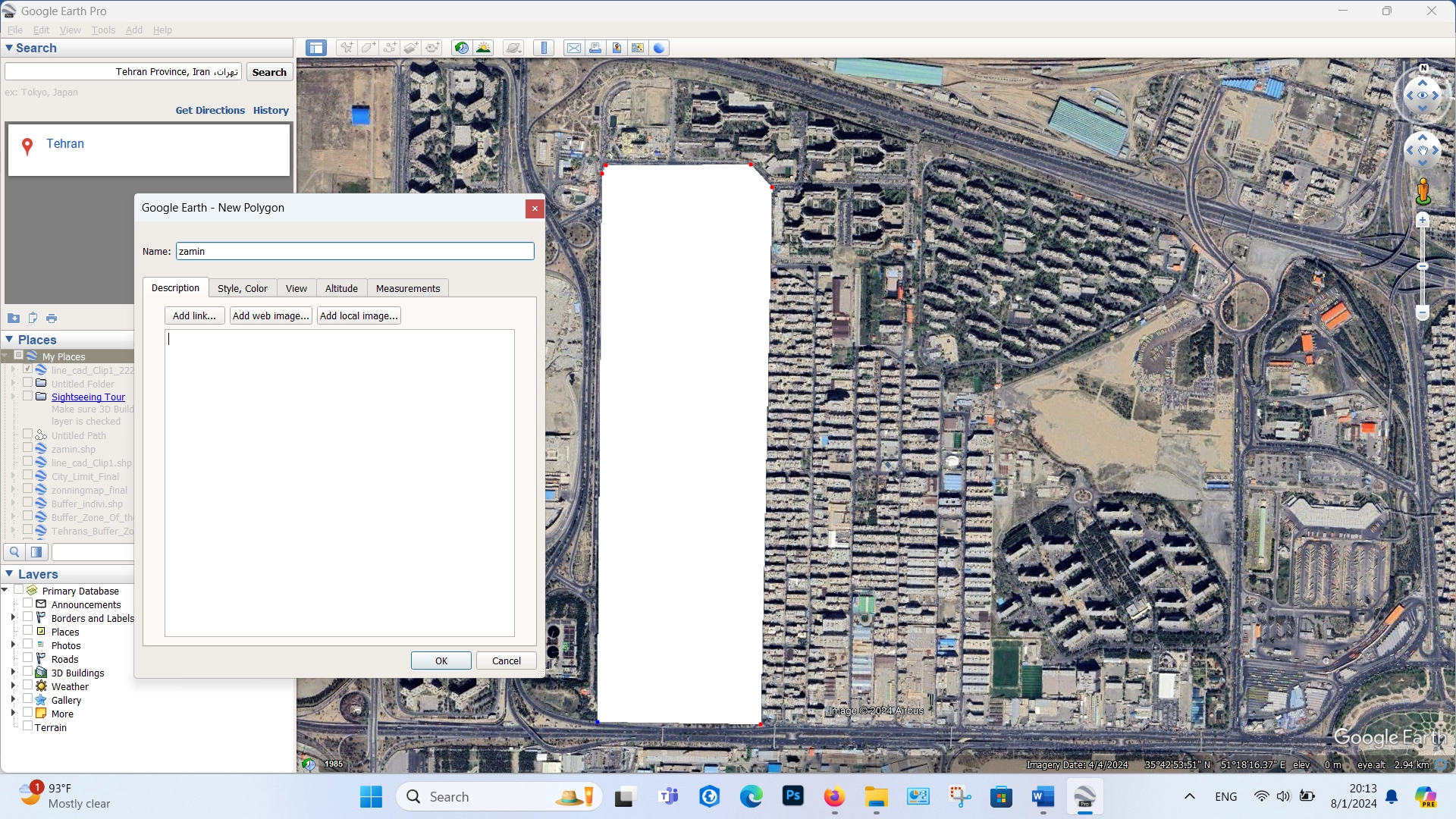
Task: Click the search magnifier icon under Places
Action: click(14, 552)
